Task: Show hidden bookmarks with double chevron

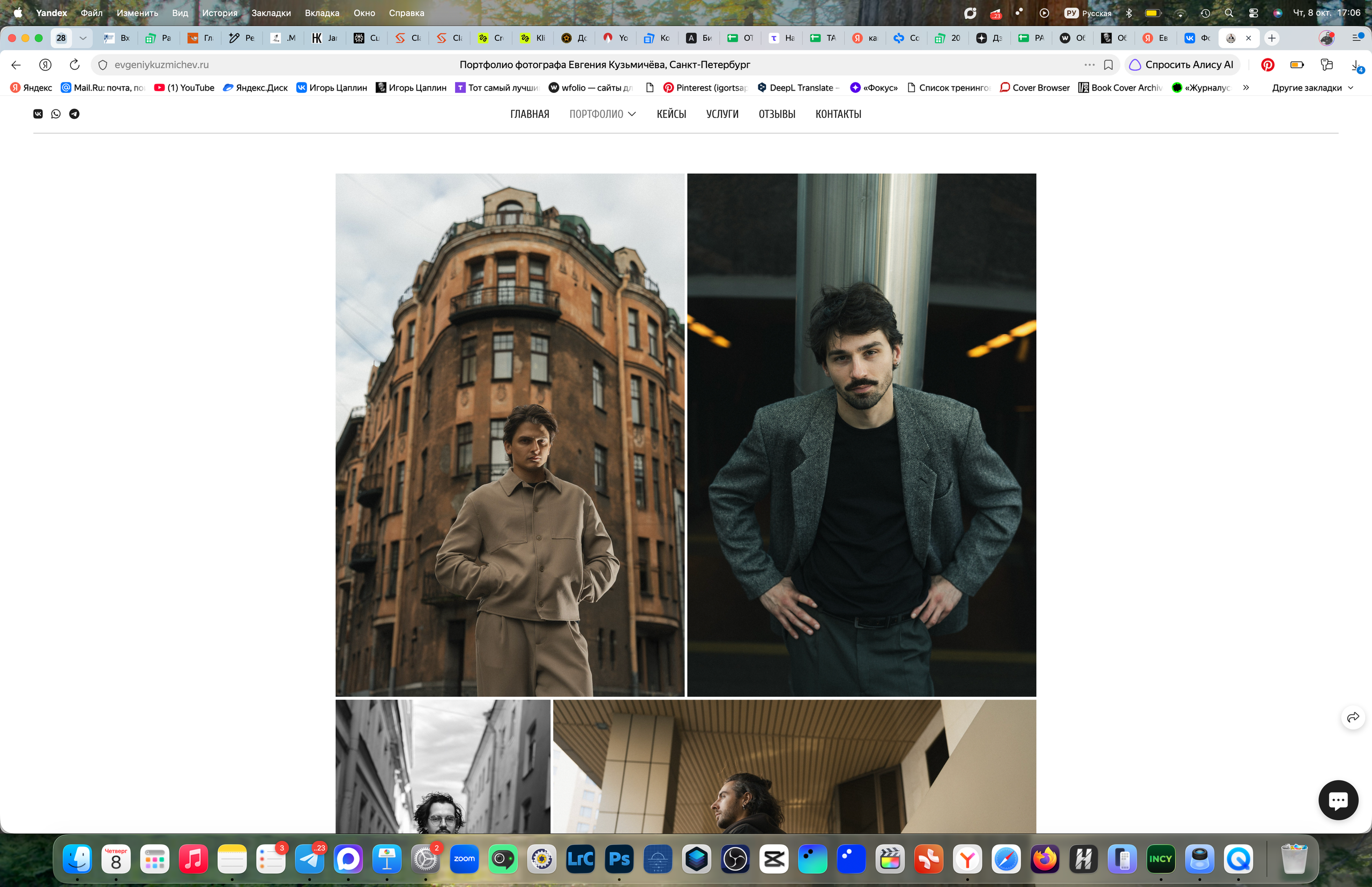Action: [x=1246, y=87]
